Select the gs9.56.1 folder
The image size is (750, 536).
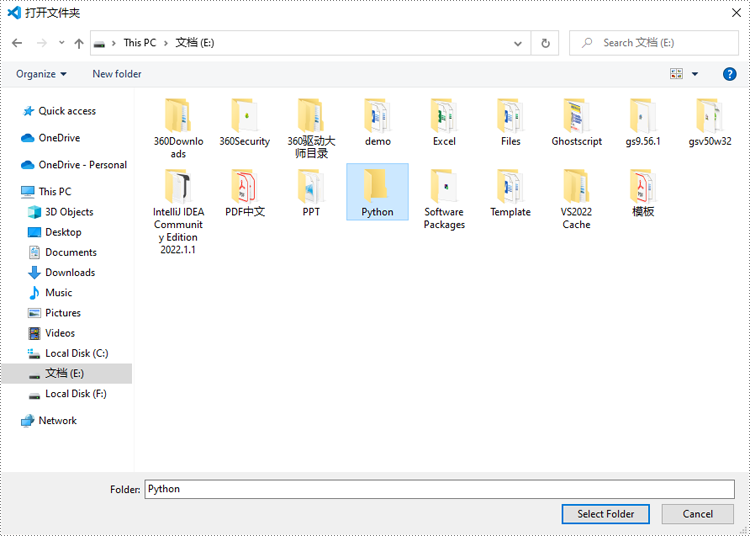point(643,122)
